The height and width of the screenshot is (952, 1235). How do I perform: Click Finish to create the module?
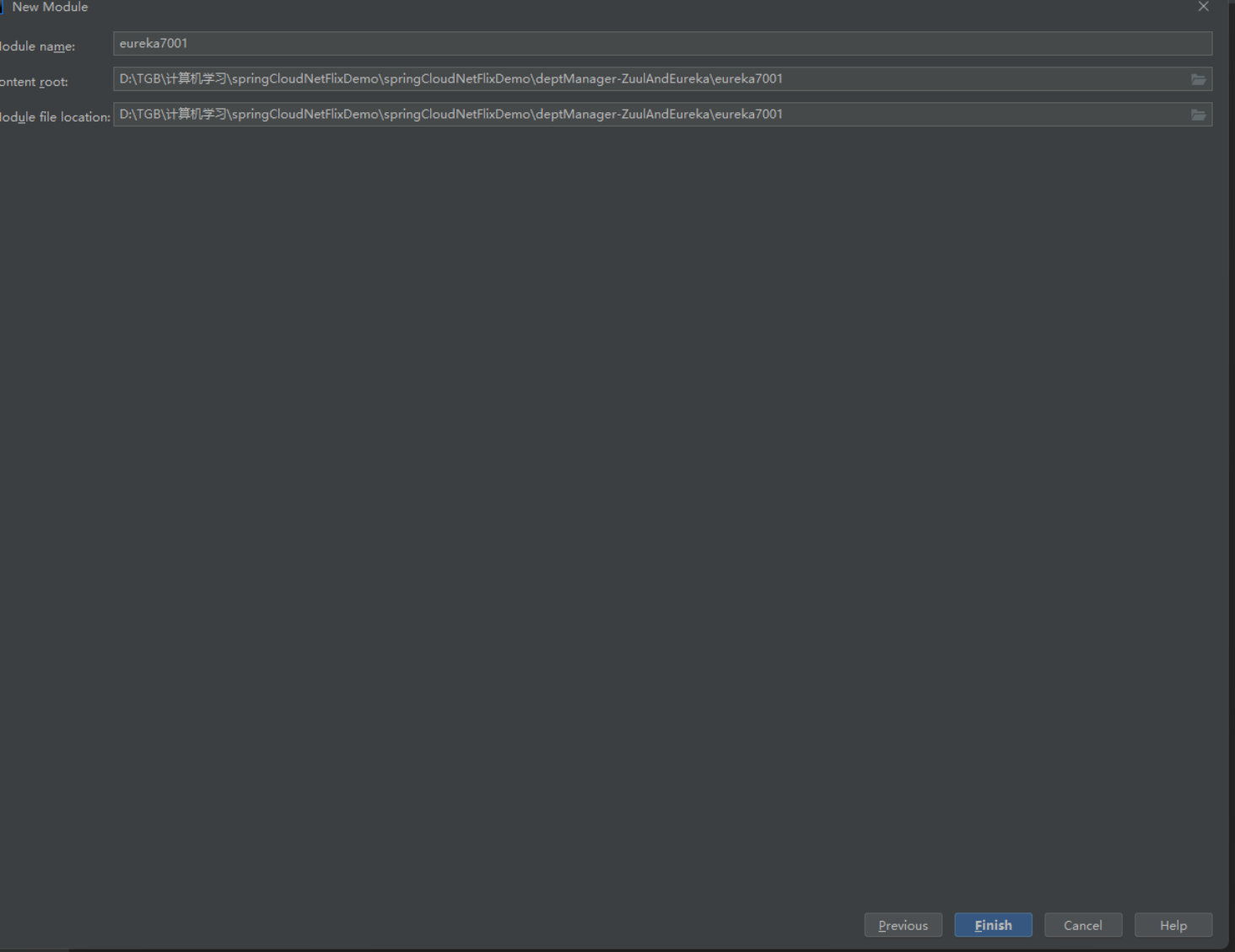(993, 925)
